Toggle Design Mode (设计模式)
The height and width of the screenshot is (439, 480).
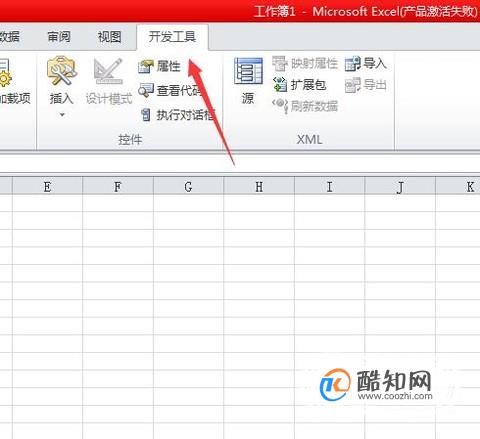(109, 81)
